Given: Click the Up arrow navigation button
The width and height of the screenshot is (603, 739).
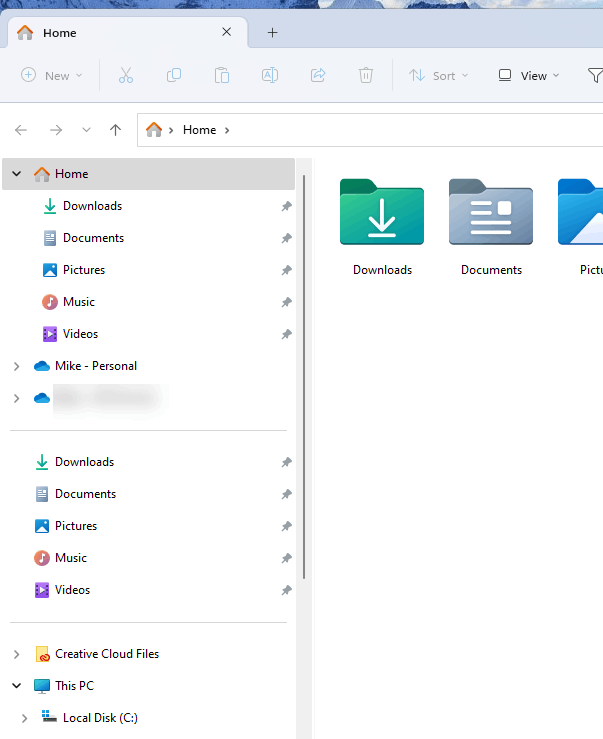Looking at the screenshot, I should click(x=116, y=130).
